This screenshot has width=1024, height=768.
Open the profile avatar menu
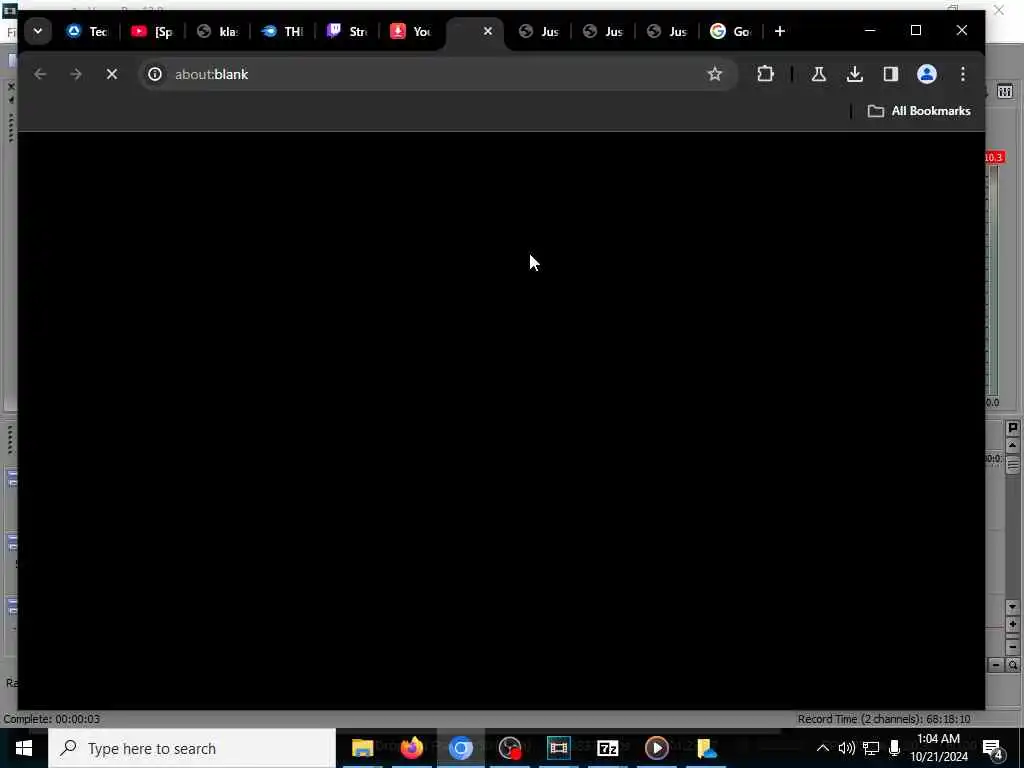tap(927, 74)
